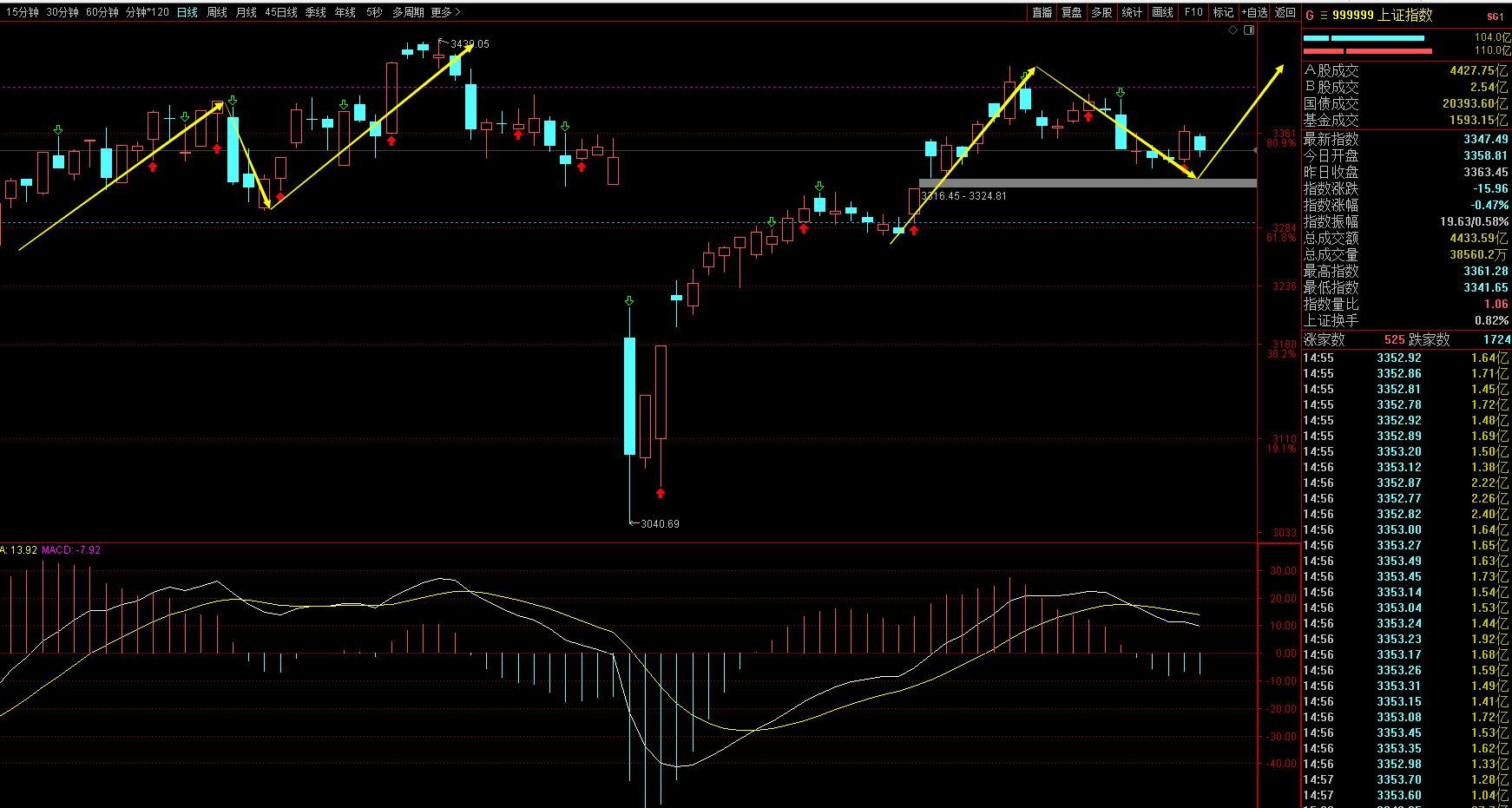1512x808 pixels.
Task: Click the 复盘 review button
Action: 1072,12
